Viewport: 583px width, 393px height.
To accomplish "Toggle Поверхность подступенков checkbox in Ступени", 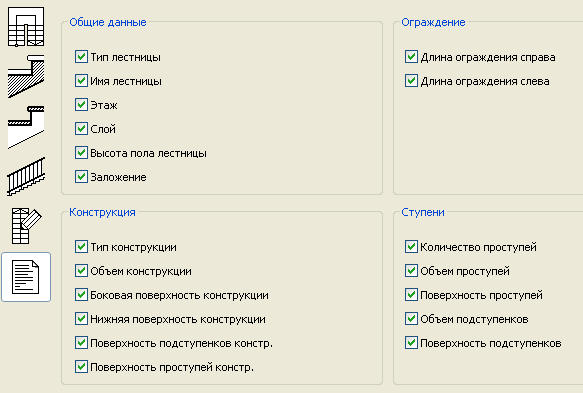I will click(411, 343).
